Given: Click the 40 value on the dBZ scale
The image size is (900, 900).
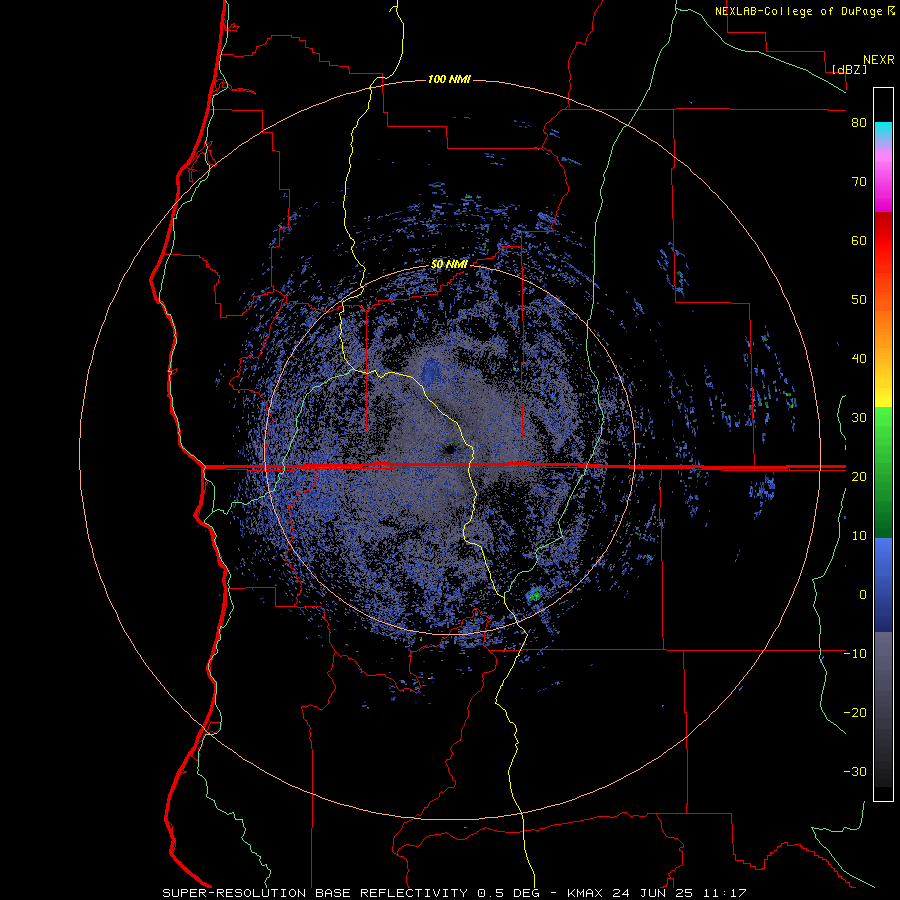Looking at the screenshot, I should click(859, 359).
